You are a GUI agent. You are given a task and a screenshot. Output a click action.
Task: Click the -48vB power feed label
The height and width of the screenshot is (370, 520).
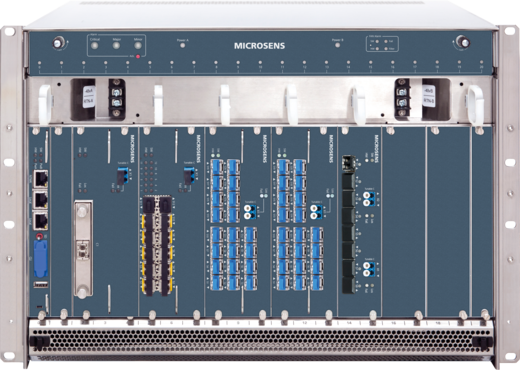tap(427, 96)
